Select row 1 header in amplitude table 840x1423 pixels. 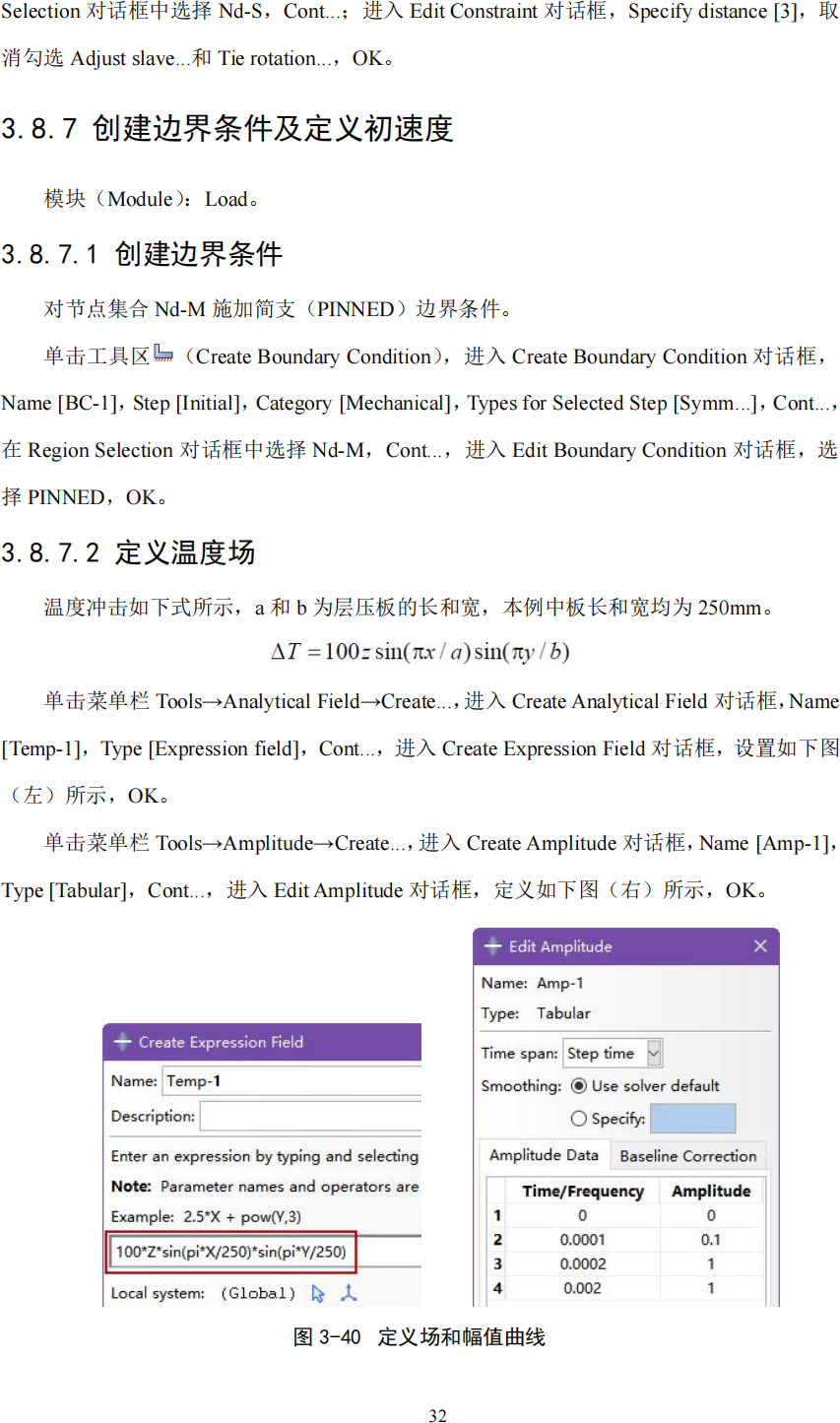click(497, 1215)
